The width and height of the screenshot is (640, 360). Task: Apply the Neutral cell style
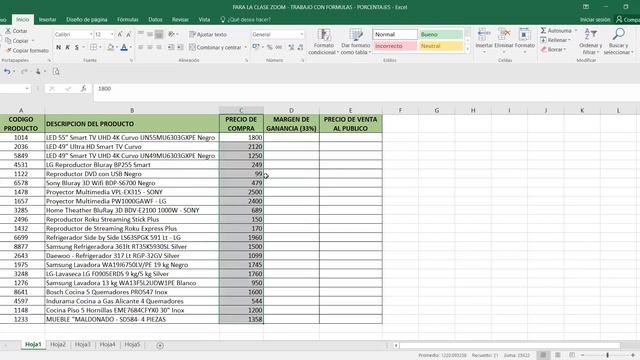coord(441,46)
